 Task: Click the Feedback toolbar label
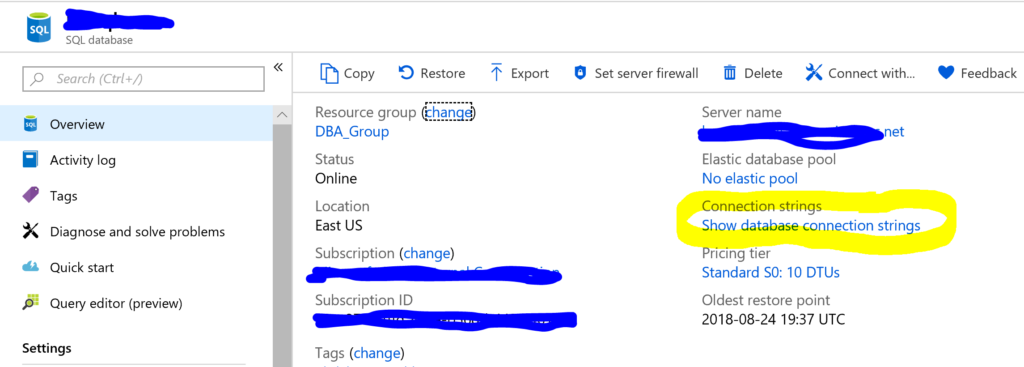[989, 73]
